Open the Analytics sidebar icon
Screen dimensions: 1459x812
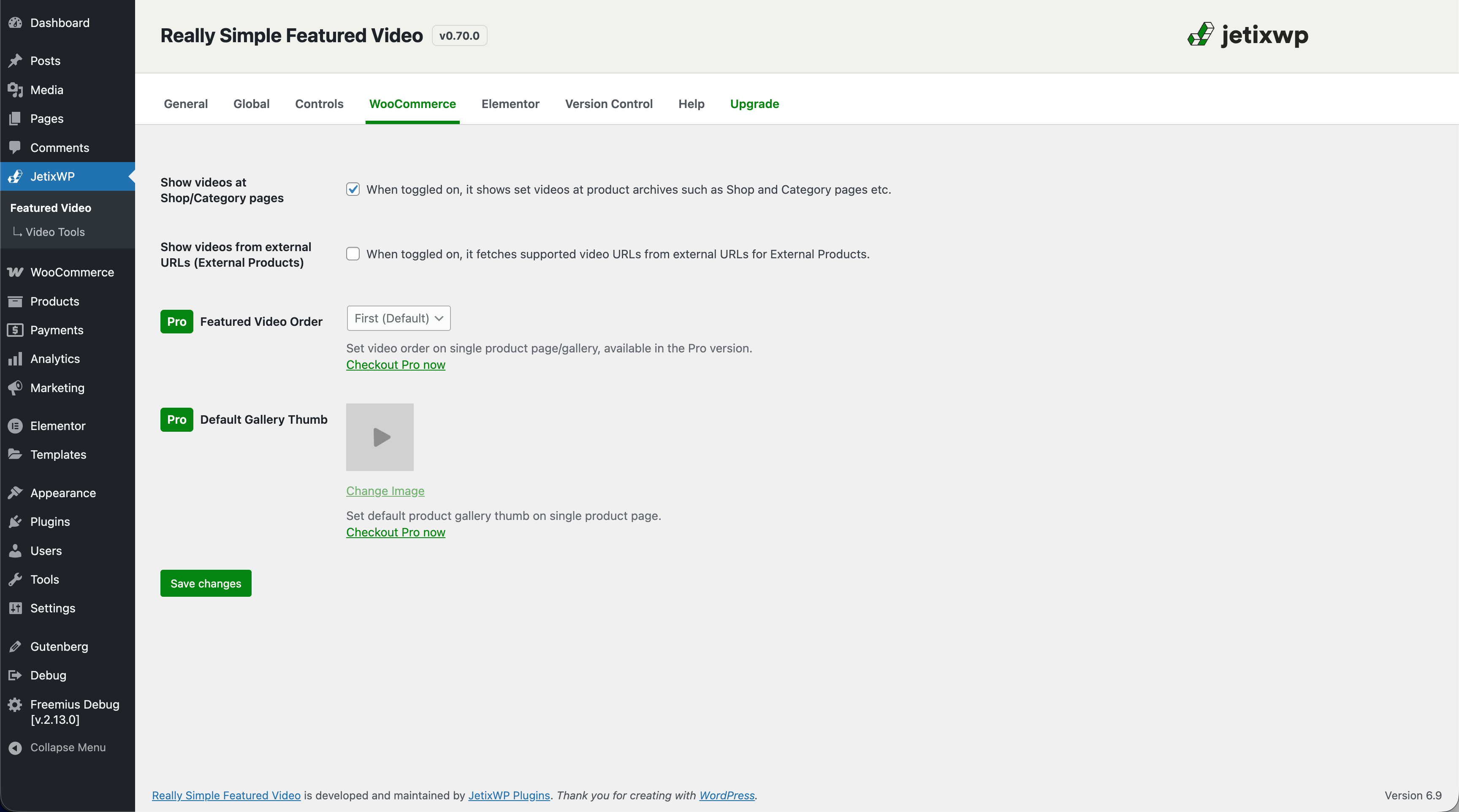(x=15, y=358)
